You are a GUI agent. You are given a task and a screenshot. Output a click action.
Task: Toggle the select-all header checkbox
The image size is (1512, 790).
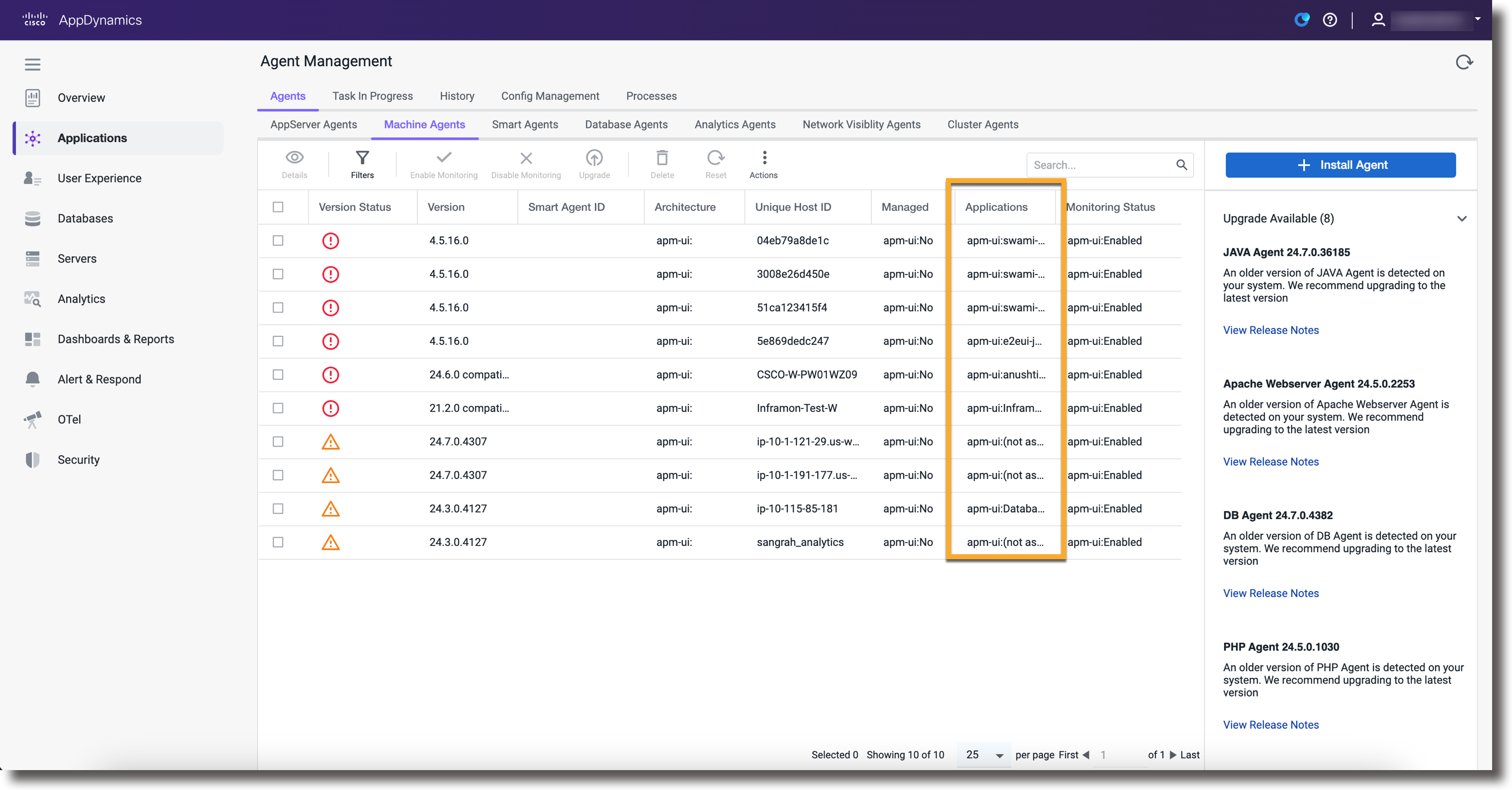[x=278, y=207]
